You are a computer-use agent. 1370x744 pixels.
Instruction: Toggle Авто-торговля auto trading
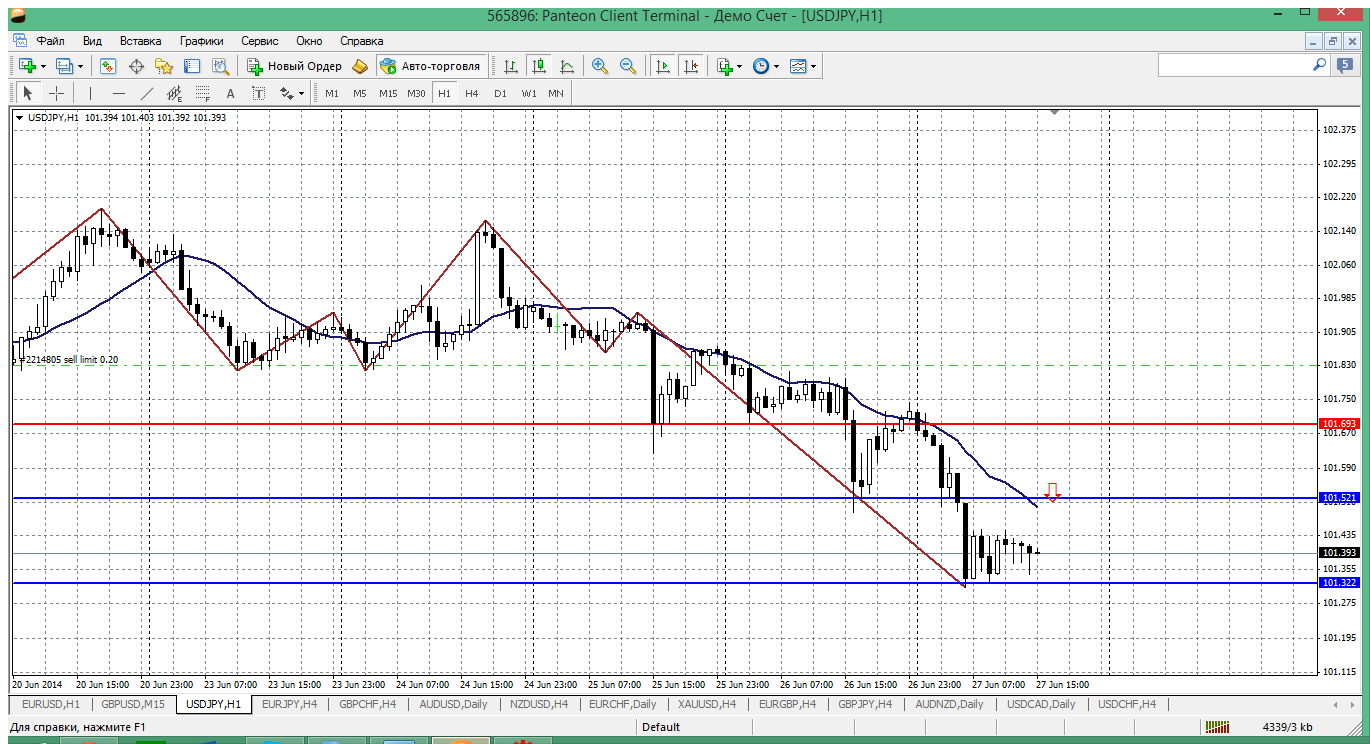pyautogui.click(x=431, y=66)
